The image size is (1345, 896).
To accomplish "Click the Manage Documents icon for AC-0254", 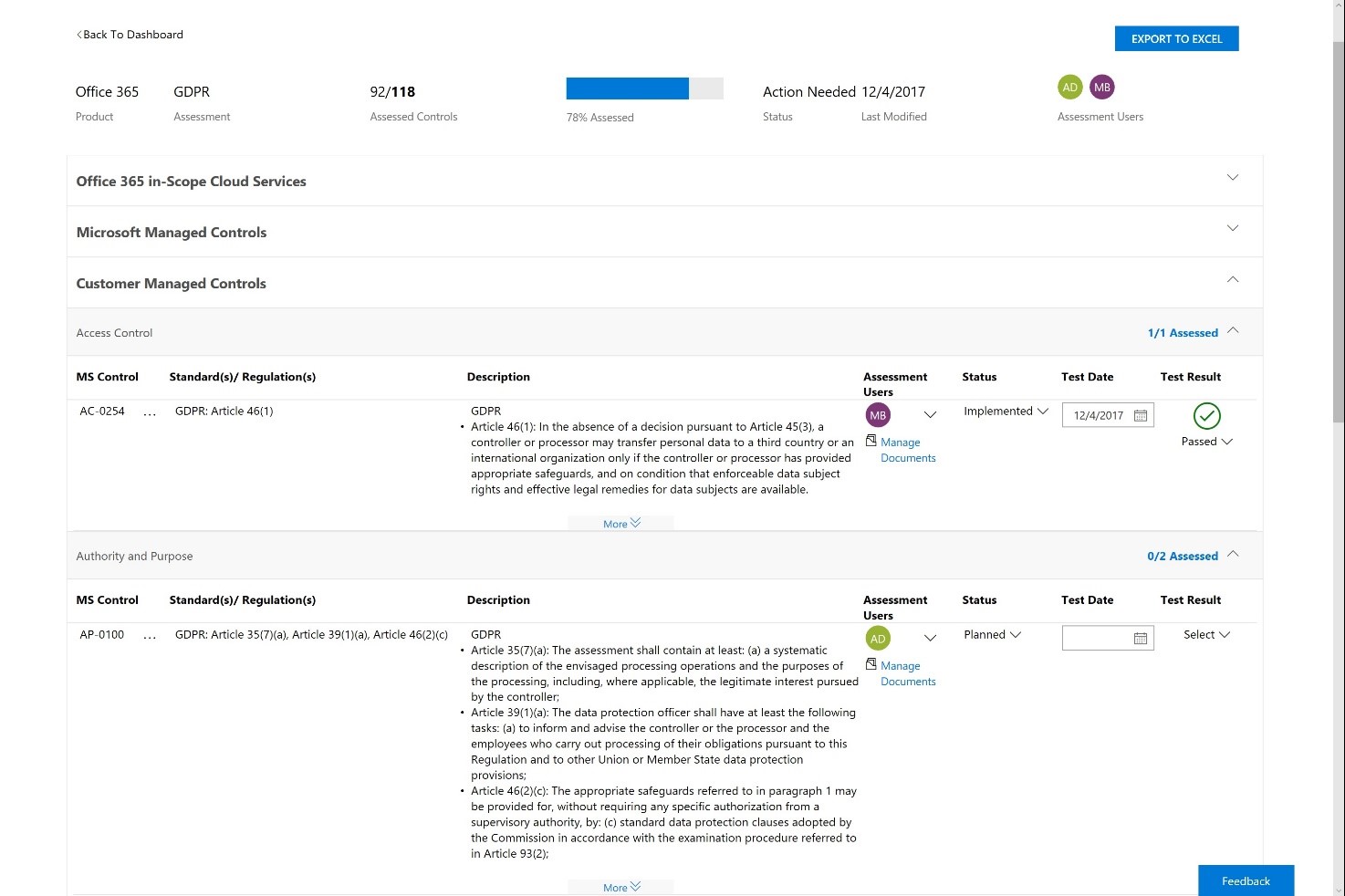I will pos(872,440).
